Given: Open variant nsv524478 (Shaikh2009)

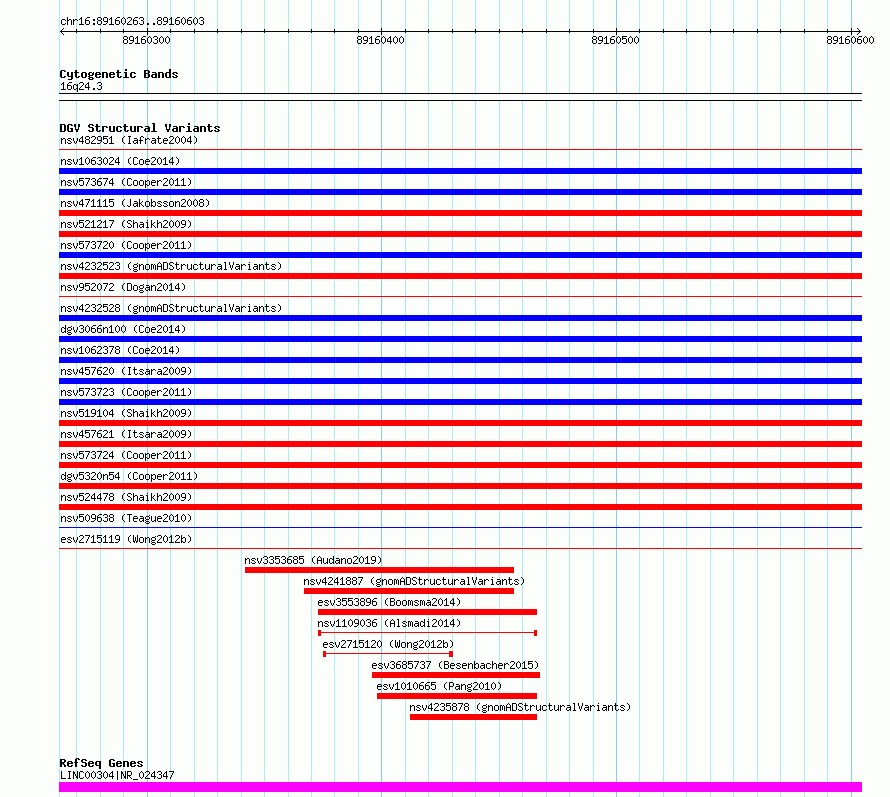Looking at the screenshot, I should 126,498.
